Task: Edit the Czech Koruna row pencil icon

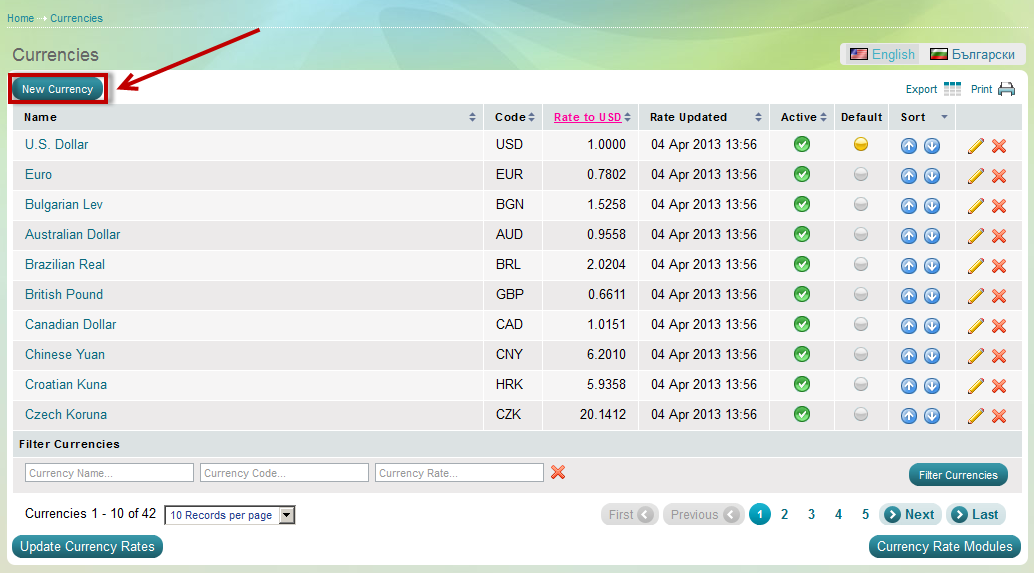Action: (976, 416)
